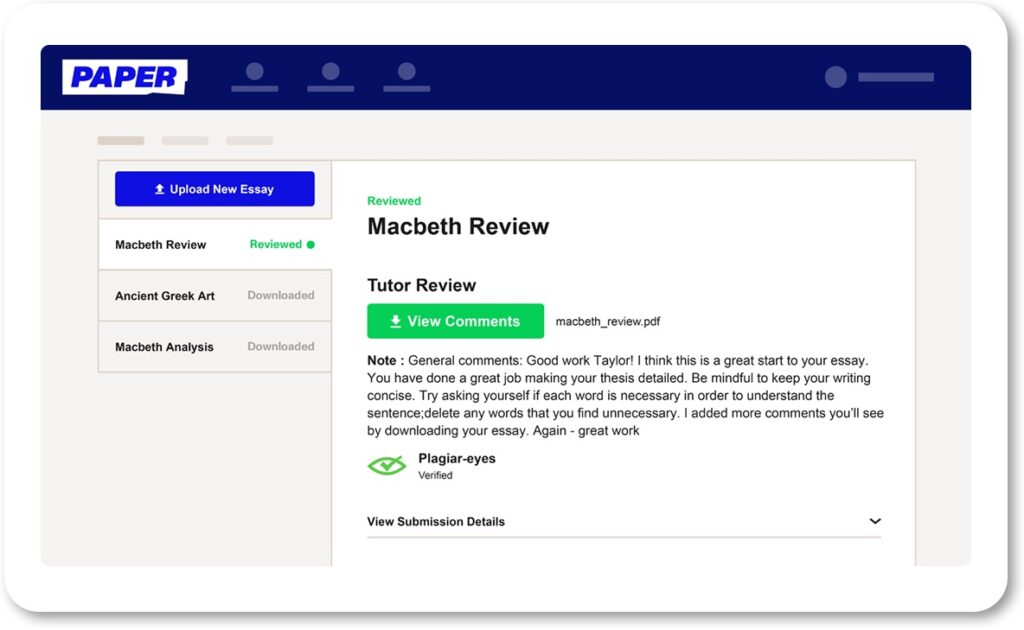
Task: Click the Downloaded status for Macbeth Analysis
Action: [281, 347]
